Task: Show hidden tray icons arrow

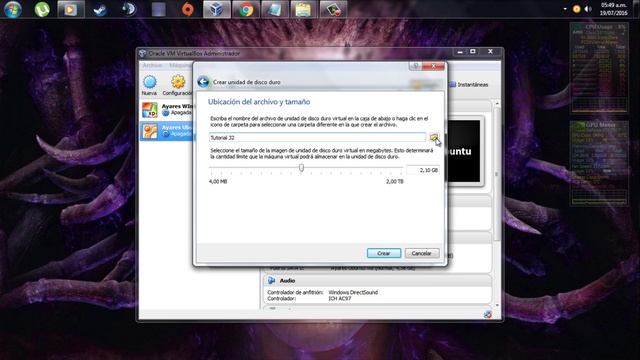Action: click(x=565, y=9)
